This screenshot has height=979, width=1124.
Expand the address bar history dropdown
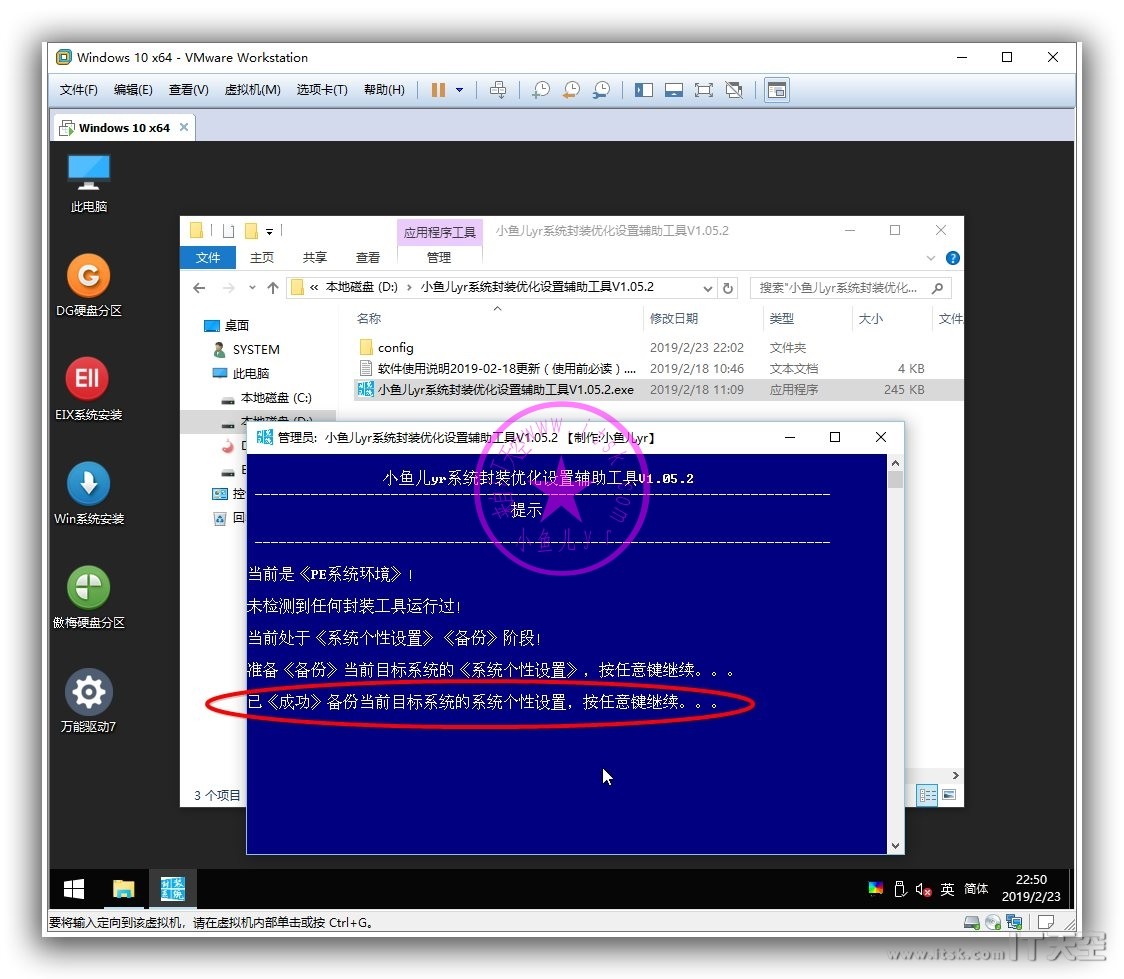(x=708, y=288)
